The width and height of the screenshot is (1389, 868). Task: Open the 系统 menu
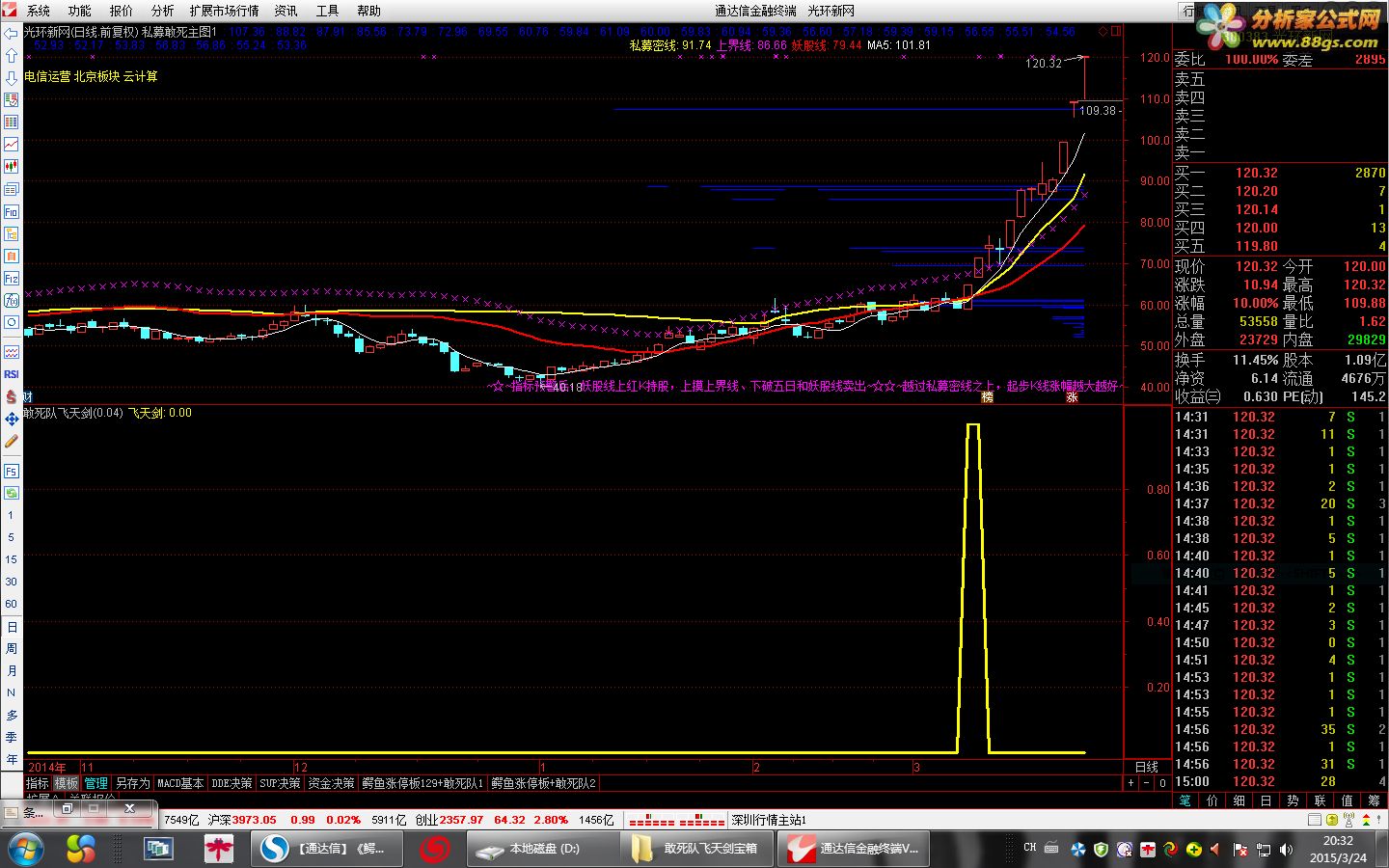coord(39,11)
